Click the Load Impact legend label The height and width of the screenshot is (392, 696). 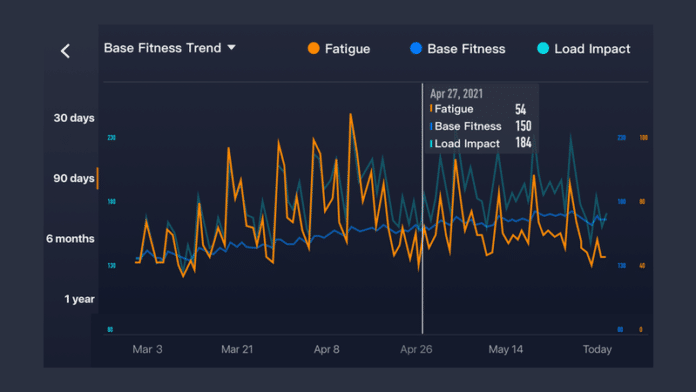click(592, 49)
